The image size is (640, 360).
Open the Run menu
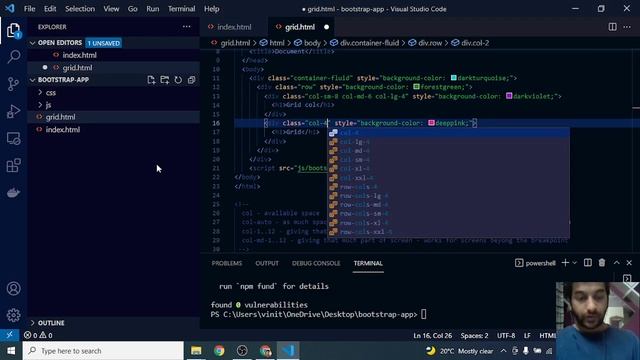click(153, 9)
